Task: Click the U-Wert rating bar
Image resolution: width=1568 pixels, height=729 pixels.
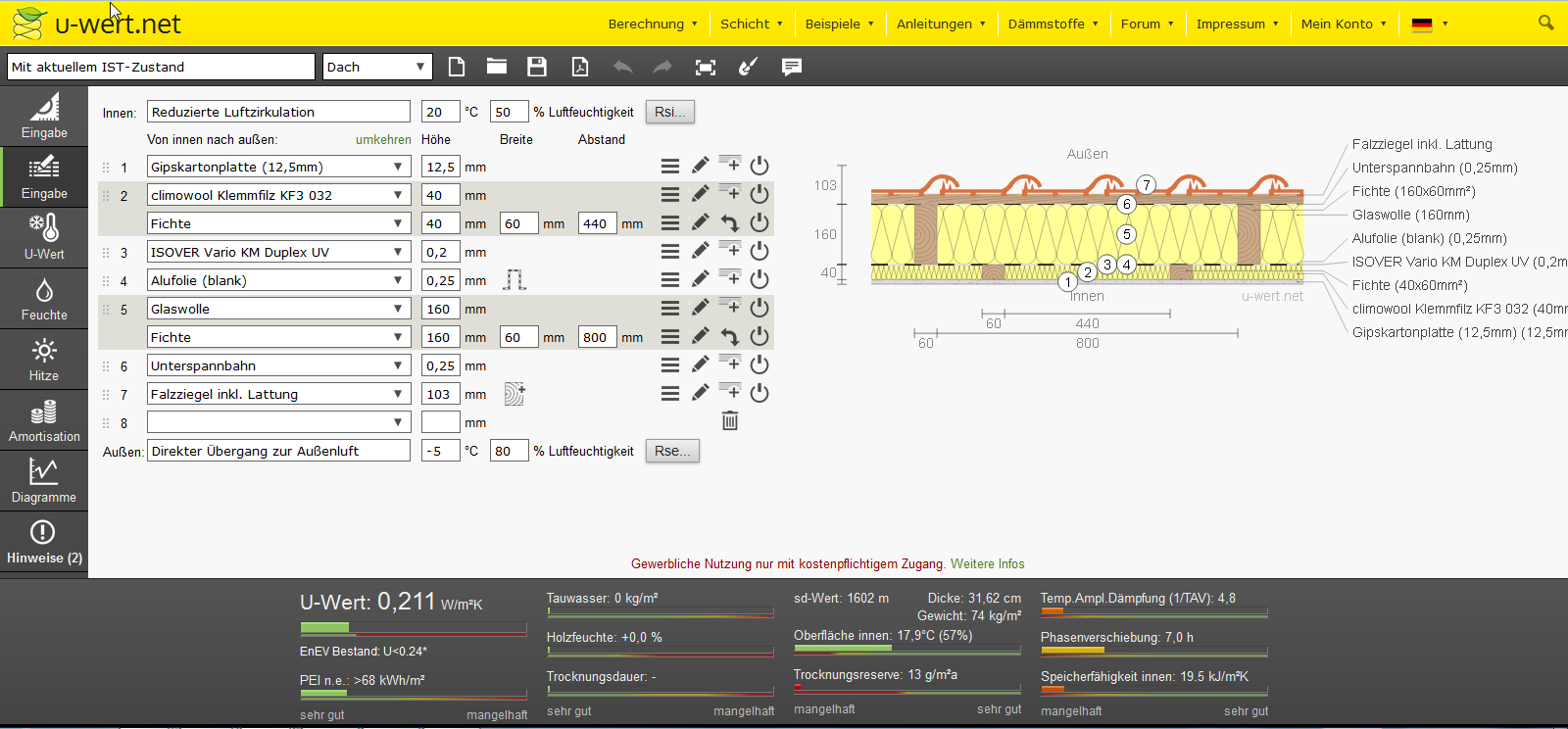Action: [413, 628]
